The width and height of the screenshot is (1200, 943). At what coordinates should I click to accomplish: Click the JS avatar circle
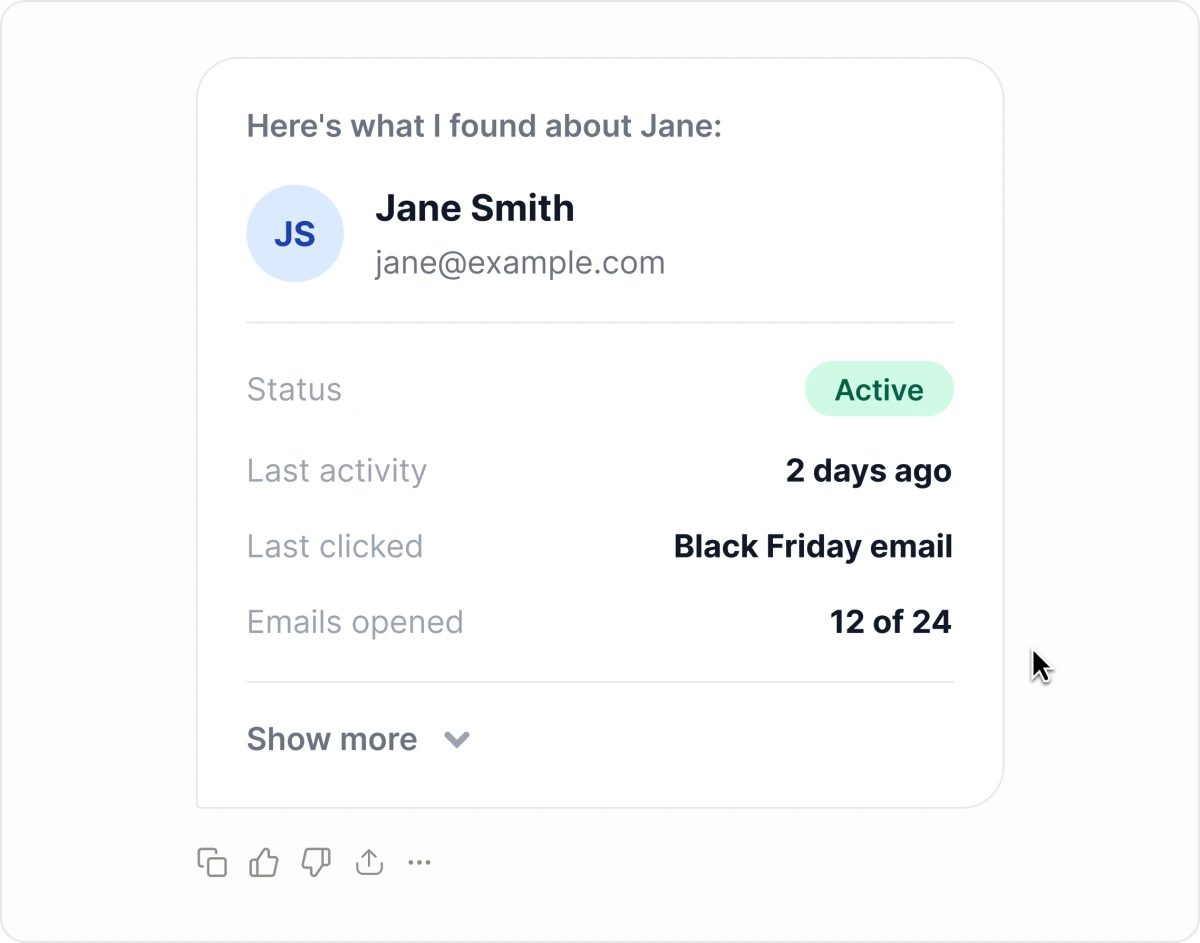point(295,234)
